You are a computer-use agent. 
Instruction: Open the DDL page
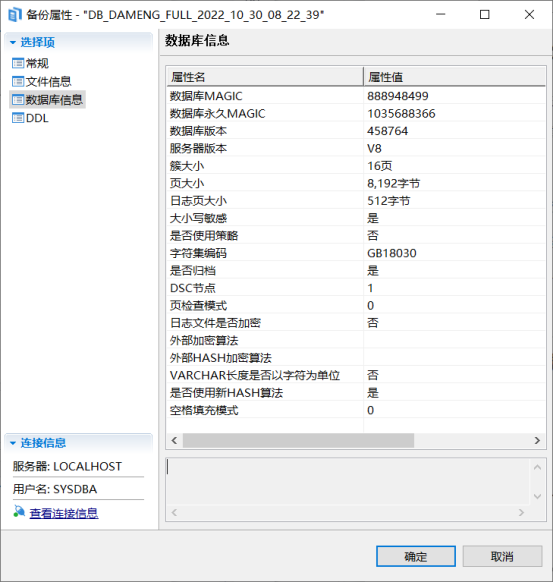point(37,118)
